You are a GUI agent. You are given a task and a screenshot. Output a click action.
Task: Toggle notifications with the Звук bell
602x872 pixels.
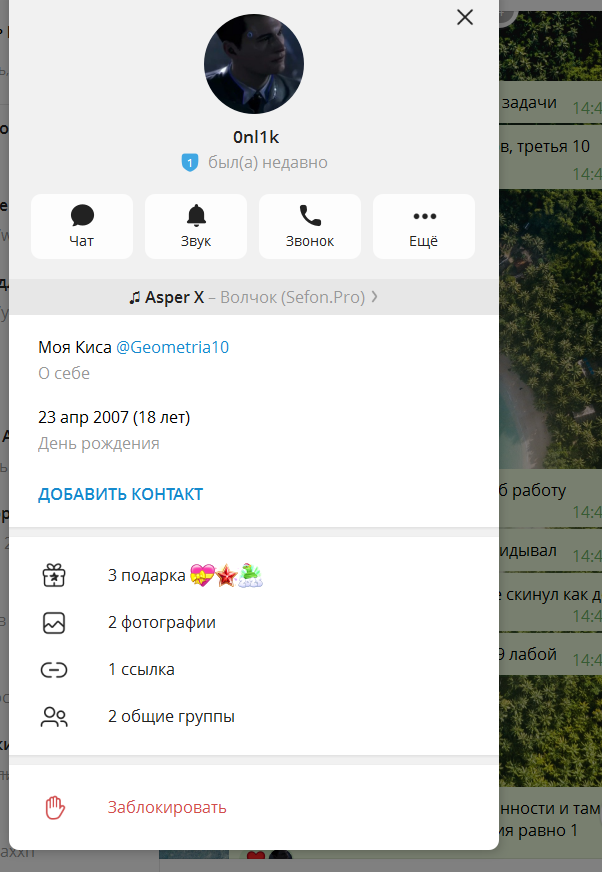[x=196, y=226]
